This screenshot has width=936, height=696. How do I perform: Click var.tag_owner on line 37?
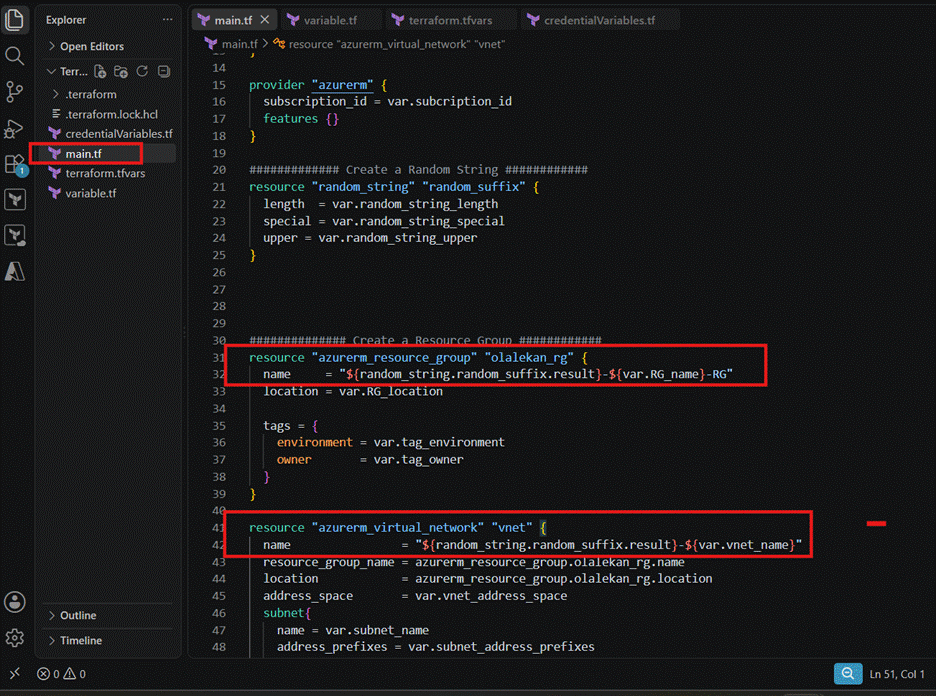click(418, 460)
